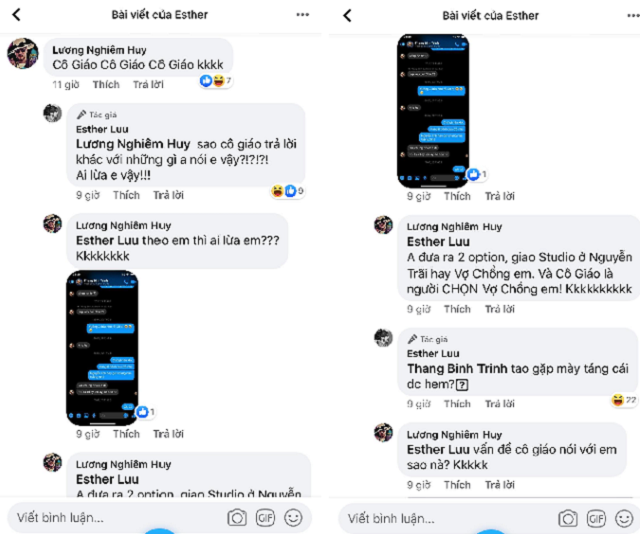The width and height of the screenshot is (640, 534).
Task: Open the Messenger screenshot in the left thread
Action: click(x=102, y=348)
